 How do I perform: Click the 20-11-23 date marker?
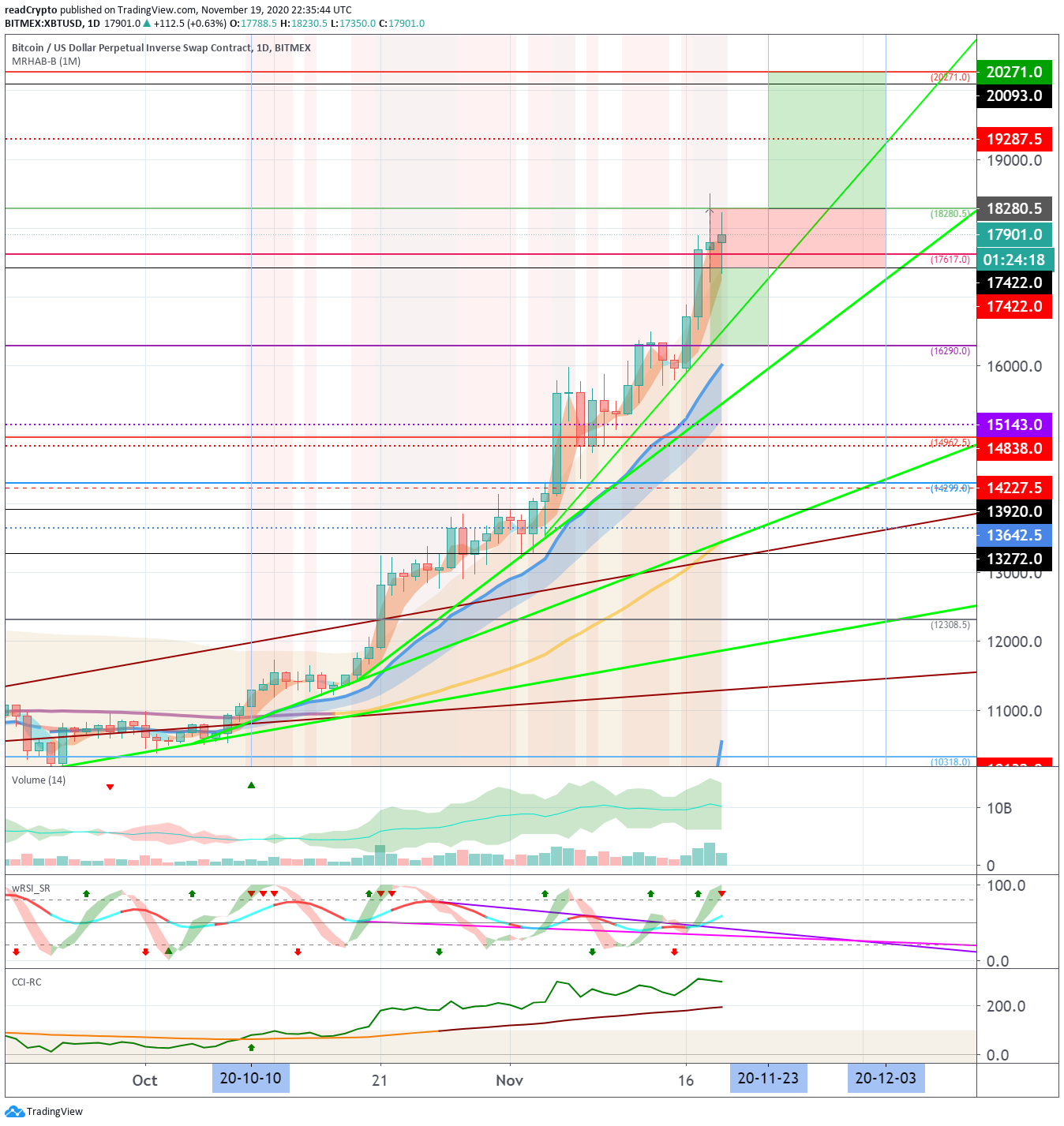tap(768, 1078)
